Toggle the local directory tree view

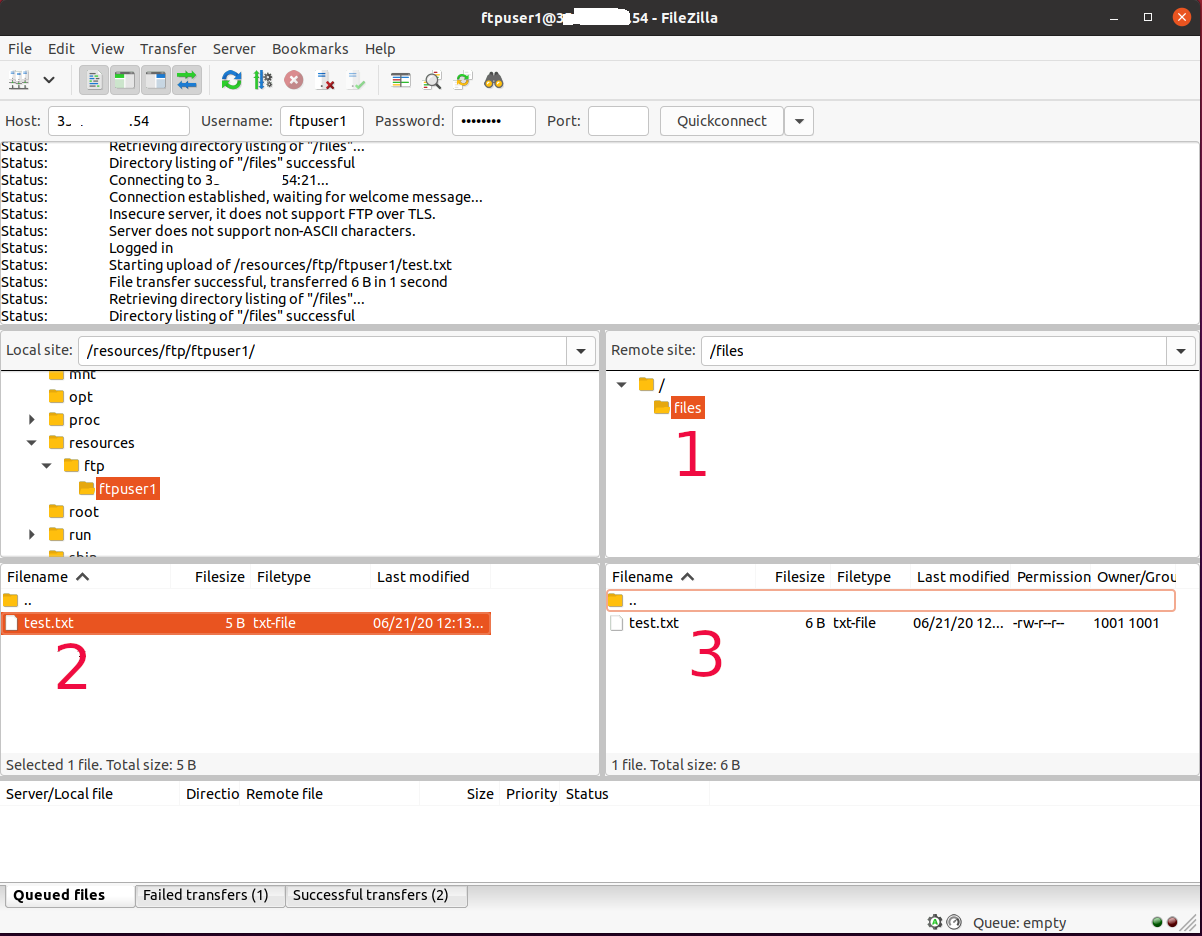coord(125,80)
